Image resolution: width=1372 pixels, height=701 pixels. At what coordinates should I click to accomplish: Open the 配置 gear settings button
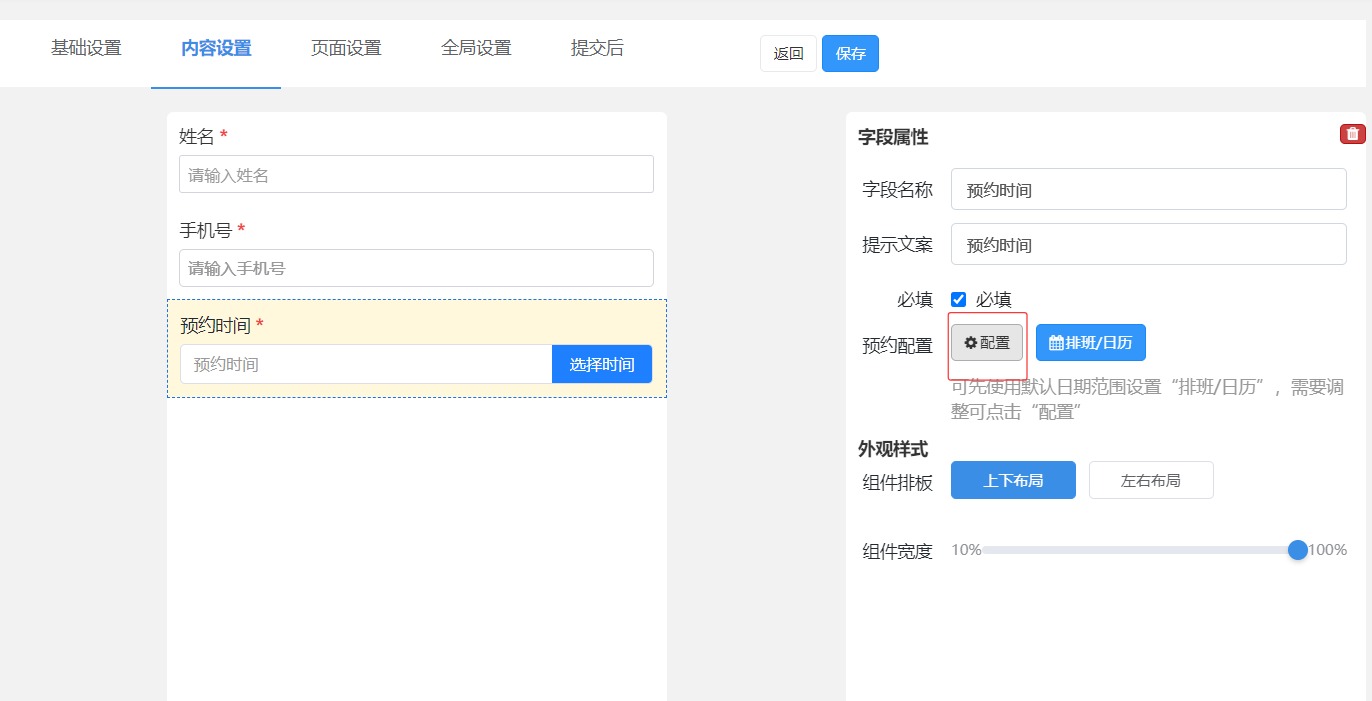(986, 343)
